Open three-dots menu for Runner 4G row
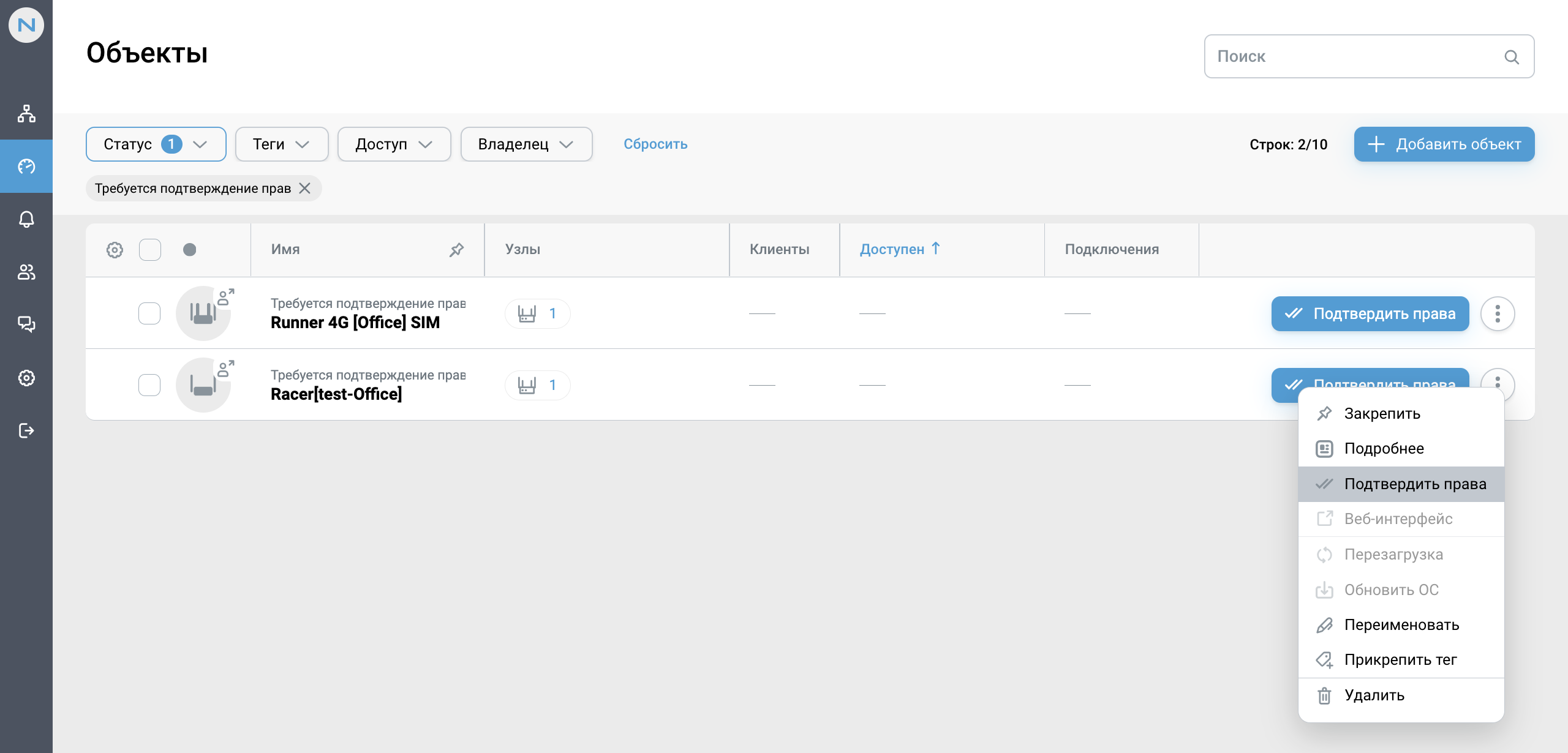Viewport: 1568px width, 753px height. pos(1498,313)
